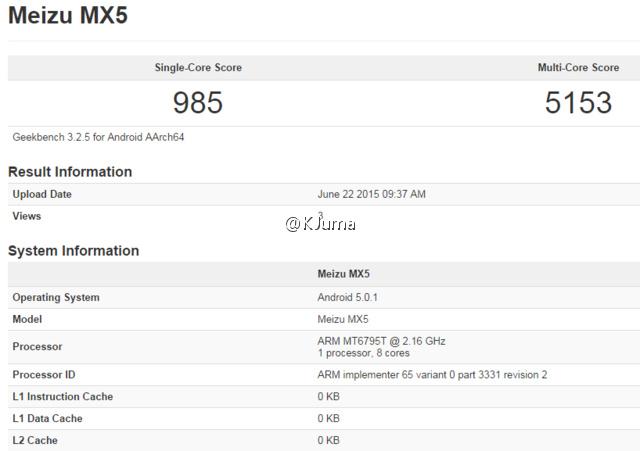Click the Meizu MX5 page title
This screenshot has height=451, width=640.
[x=68, y=15]
